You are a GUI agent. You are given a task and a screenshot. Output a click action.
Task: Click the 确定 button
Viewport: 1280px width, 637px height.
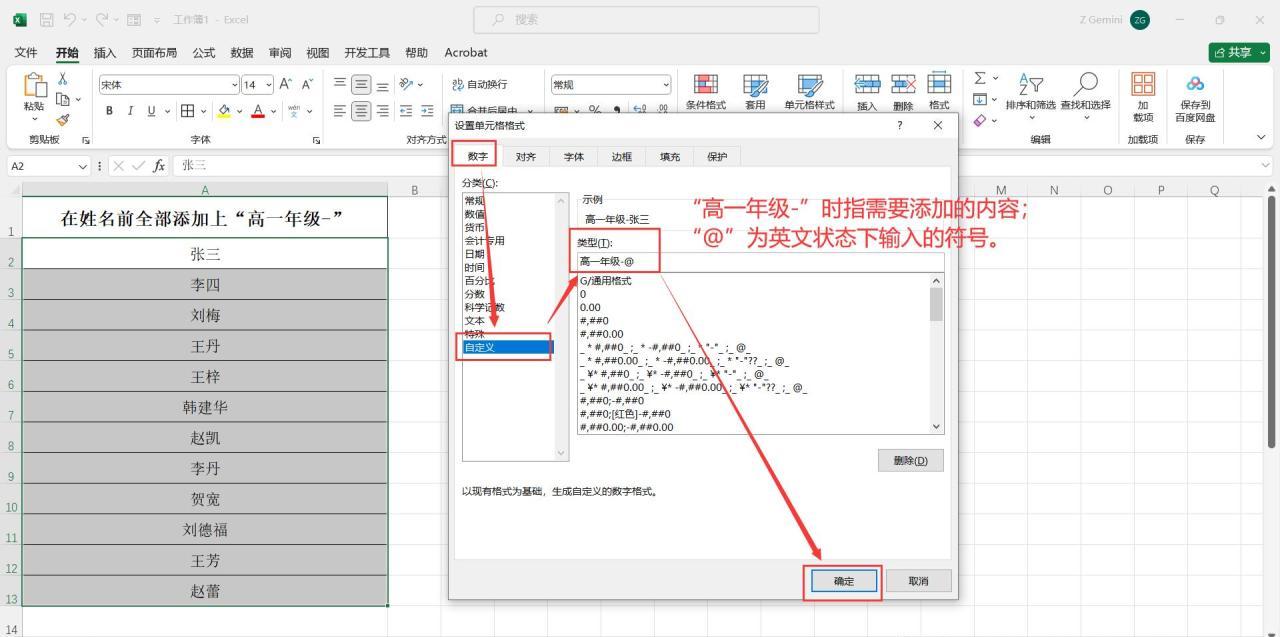(x=843, y=581)
